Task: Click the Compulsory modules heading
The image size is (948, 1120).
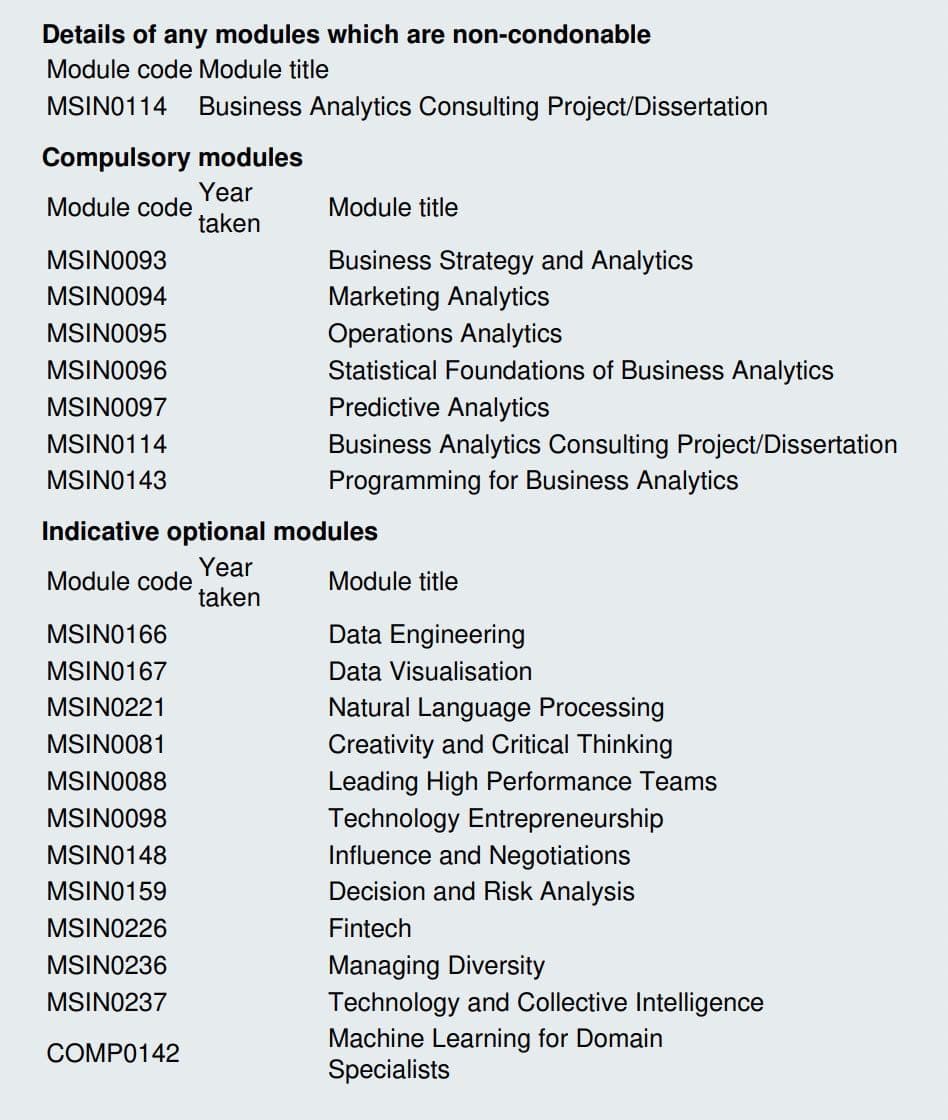Action: pos(172,158)
